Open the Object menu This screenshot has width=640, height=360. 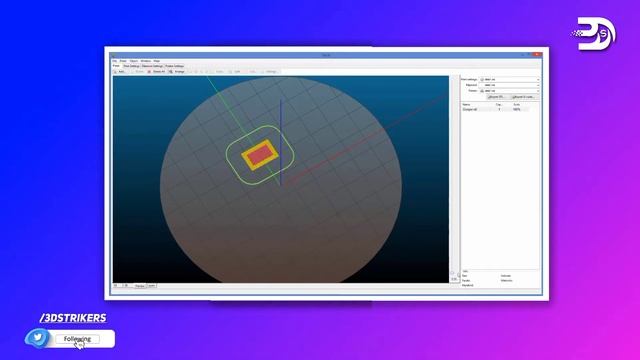(x=134, y=61)
